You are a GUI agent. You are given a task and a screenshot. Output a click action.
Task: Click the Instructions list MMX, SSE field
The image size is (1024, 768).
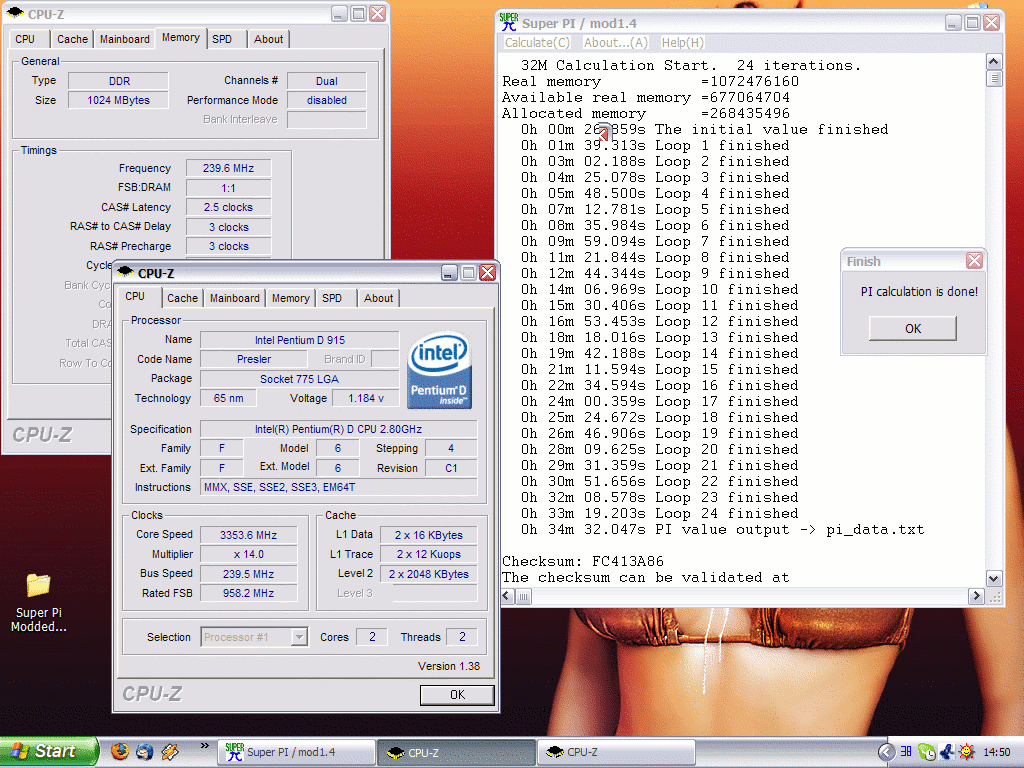click(338, 487)
